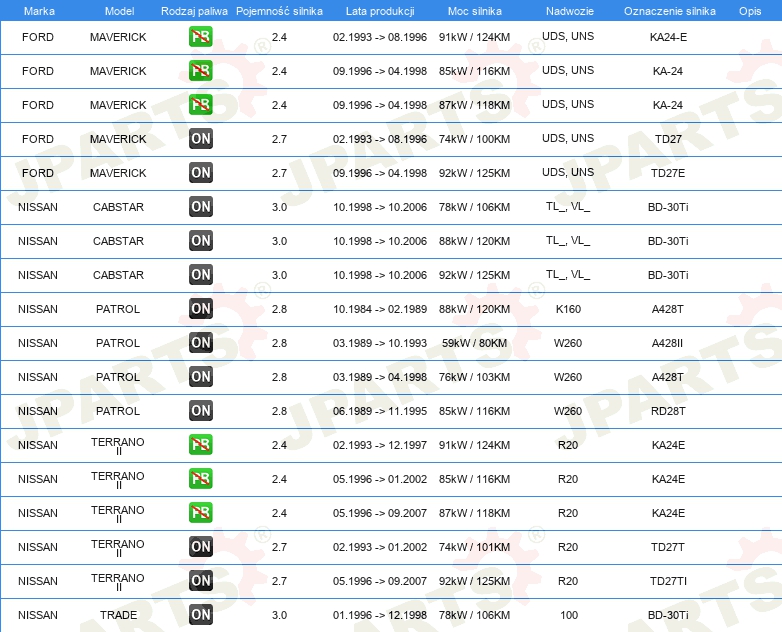Click the date range 01.1996 -> 12.1998
Image resolution: width=782 pixels, height=632 pixels.
click(x=380, y=615)
